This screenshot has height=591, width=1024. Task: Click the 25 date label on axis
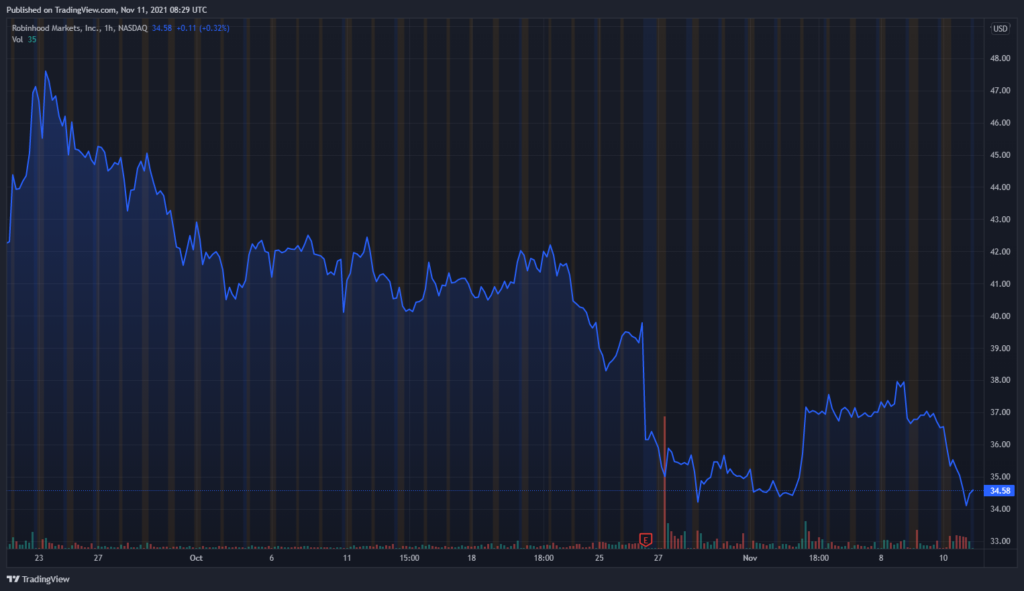pos(600,558)
